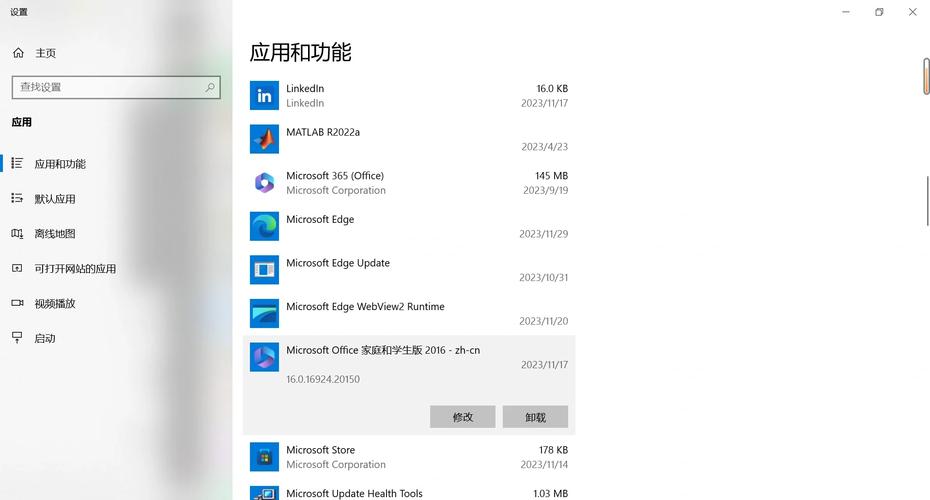Image resolution: width=930 pixels, height=500 pixels.
Task: Click 卸载 to uninstall Microsoft Office
Action: 535,417
